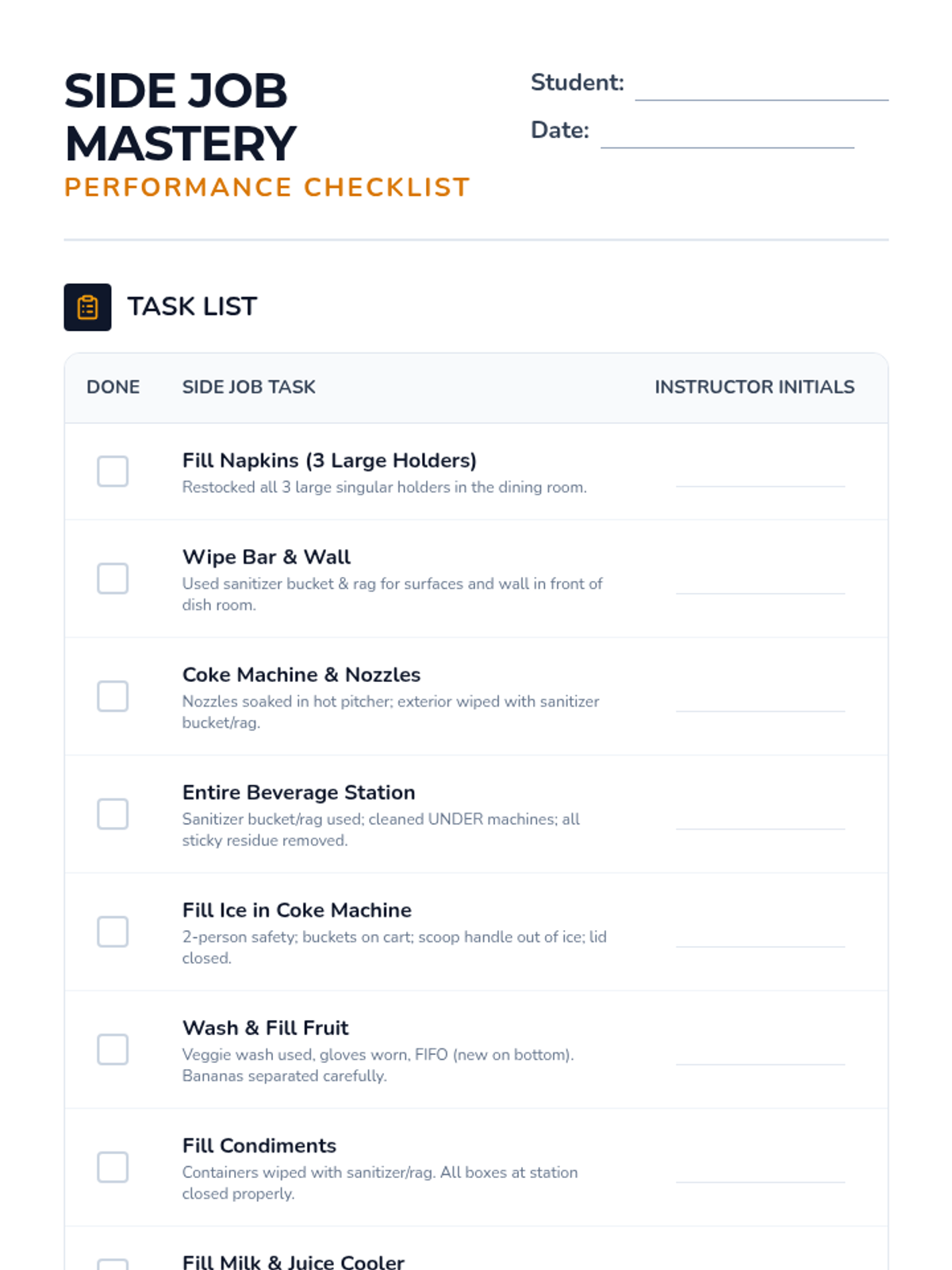
Task: Click the Side Job Task column header
Action: pos(248,387)
